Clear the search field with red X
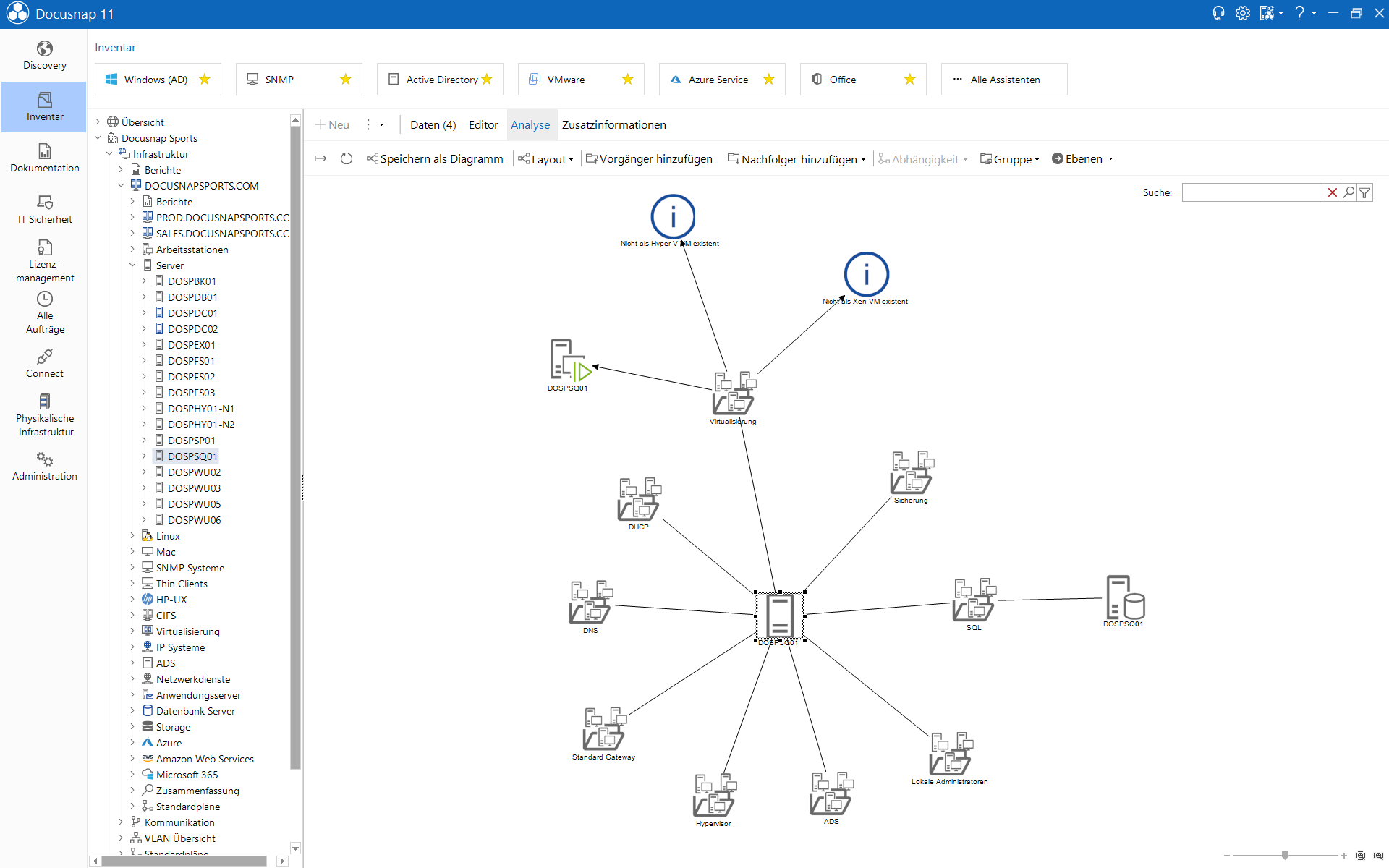The image size is (1389, 868). coord(1332,192)
